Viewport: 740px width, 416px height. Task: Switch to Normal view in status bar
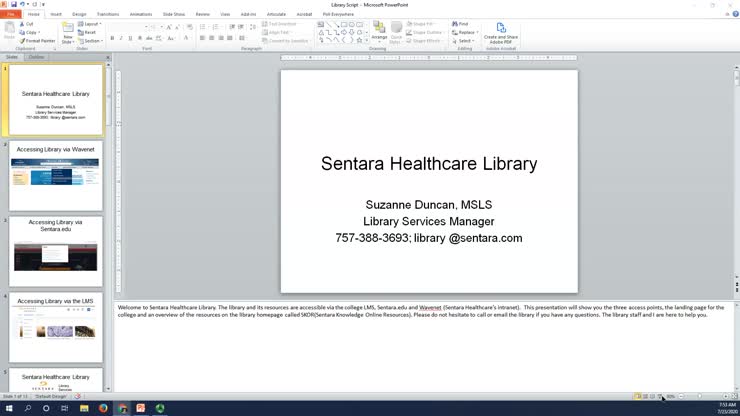point(638,397)
